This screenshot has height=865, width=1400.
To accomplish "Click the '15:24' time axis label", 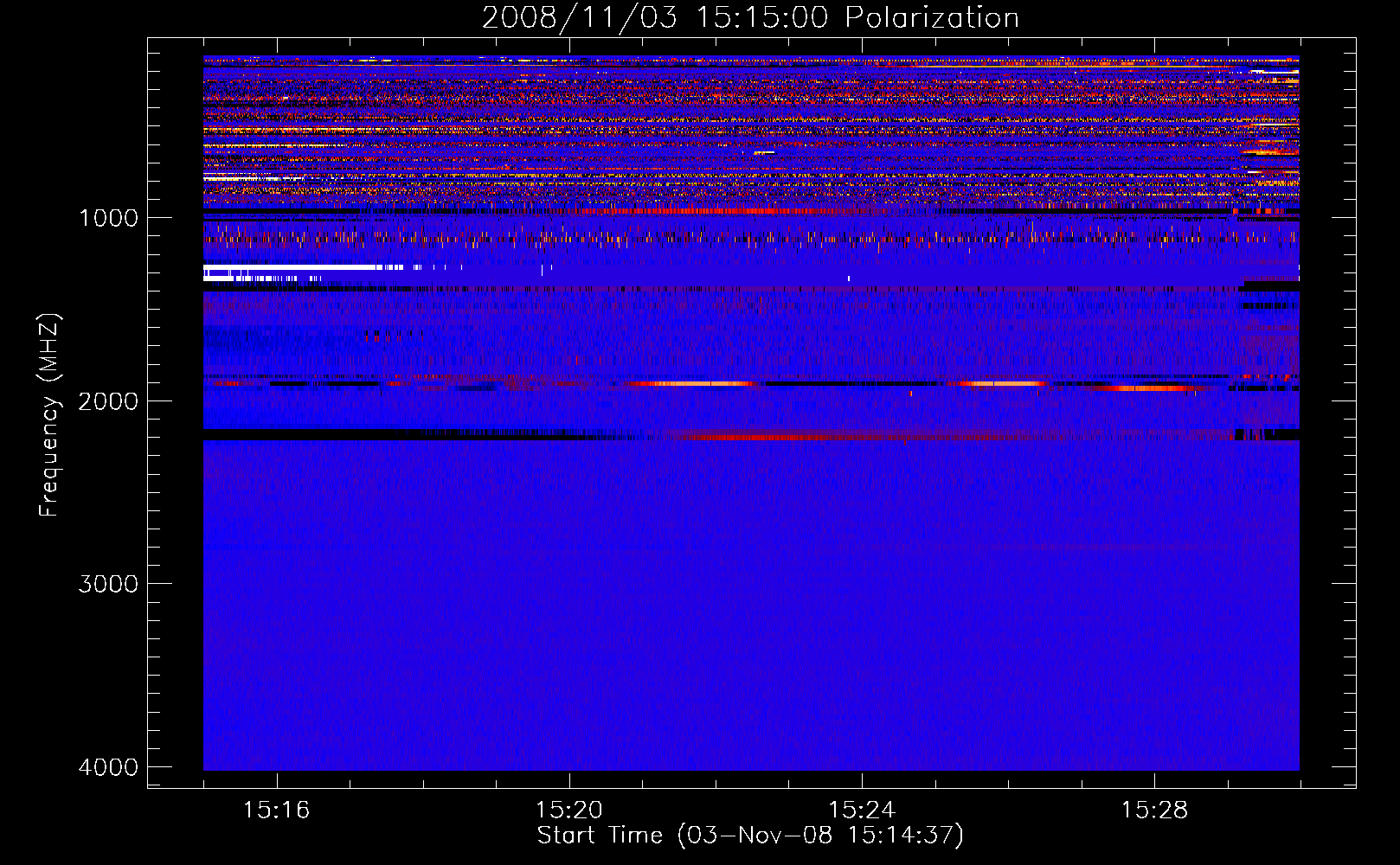I will [862, 811].
